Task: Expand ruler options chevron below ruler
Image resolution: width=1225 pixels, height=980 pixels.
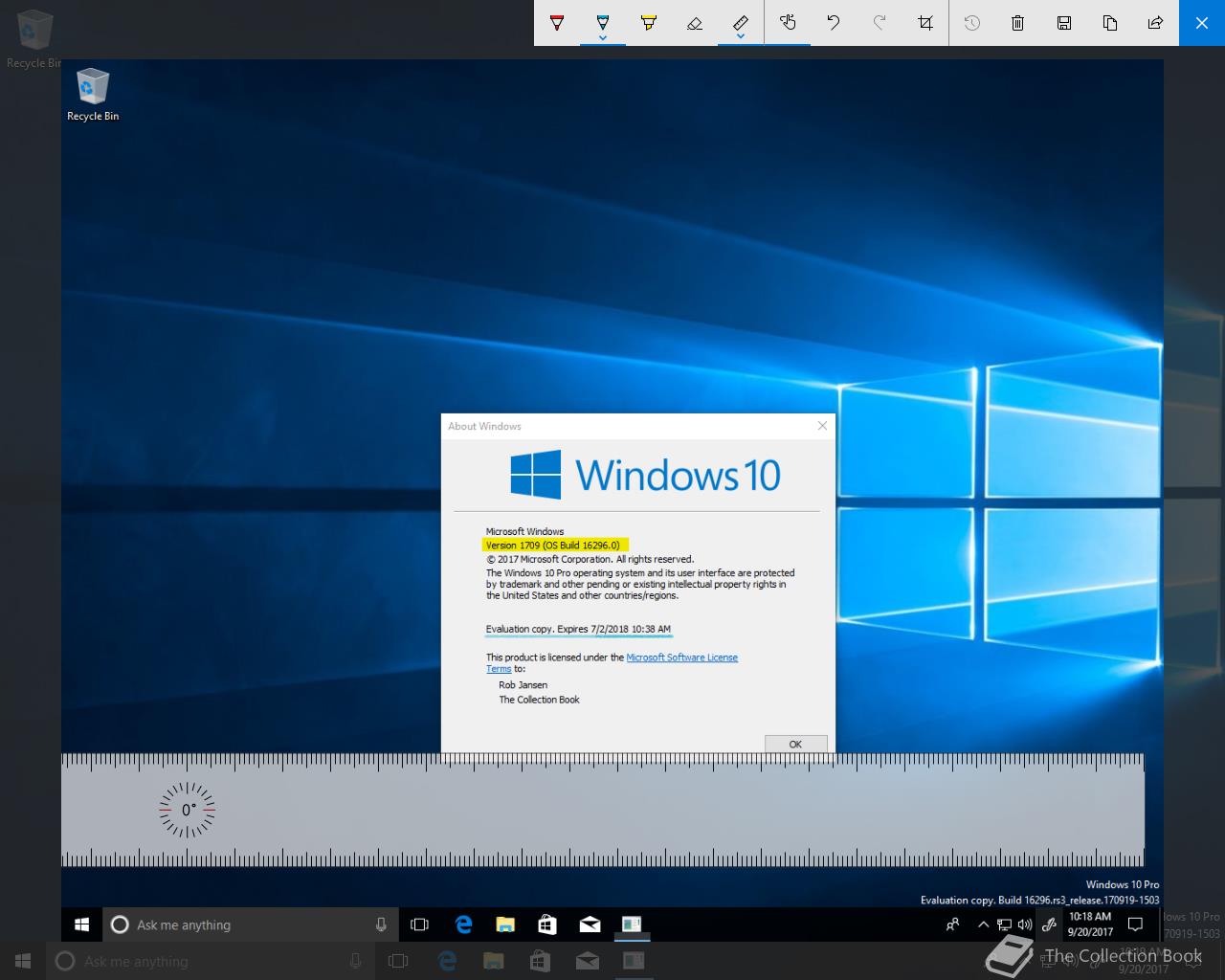Action: pyautogui.click(x=741, y=38)
